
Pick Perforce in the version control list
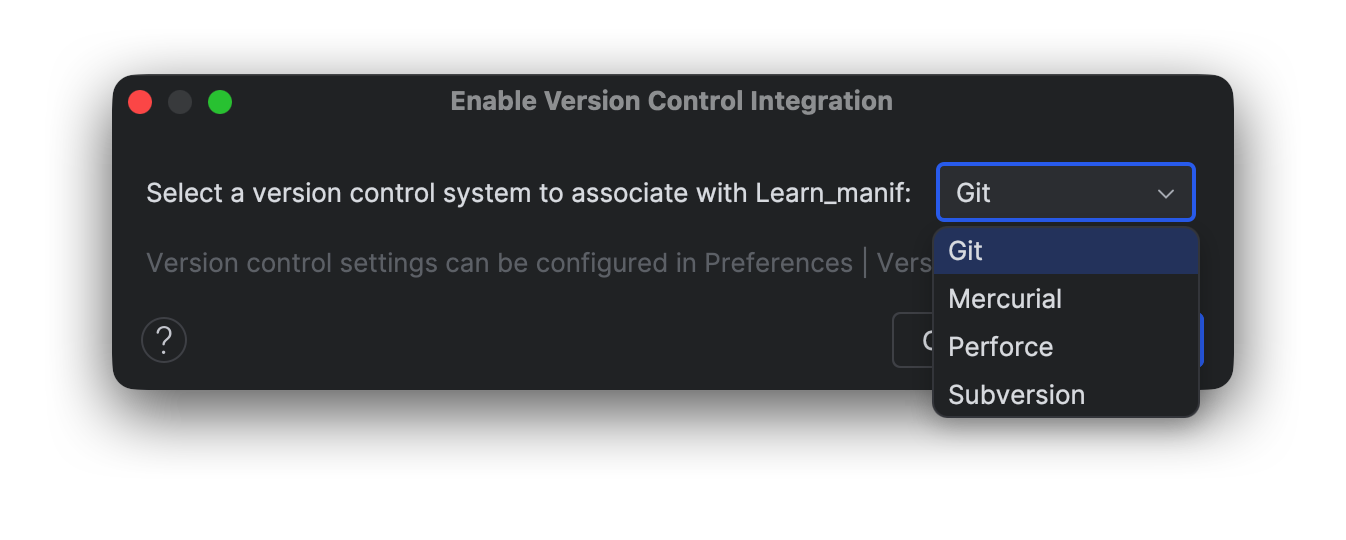(x=1001, y=347)
